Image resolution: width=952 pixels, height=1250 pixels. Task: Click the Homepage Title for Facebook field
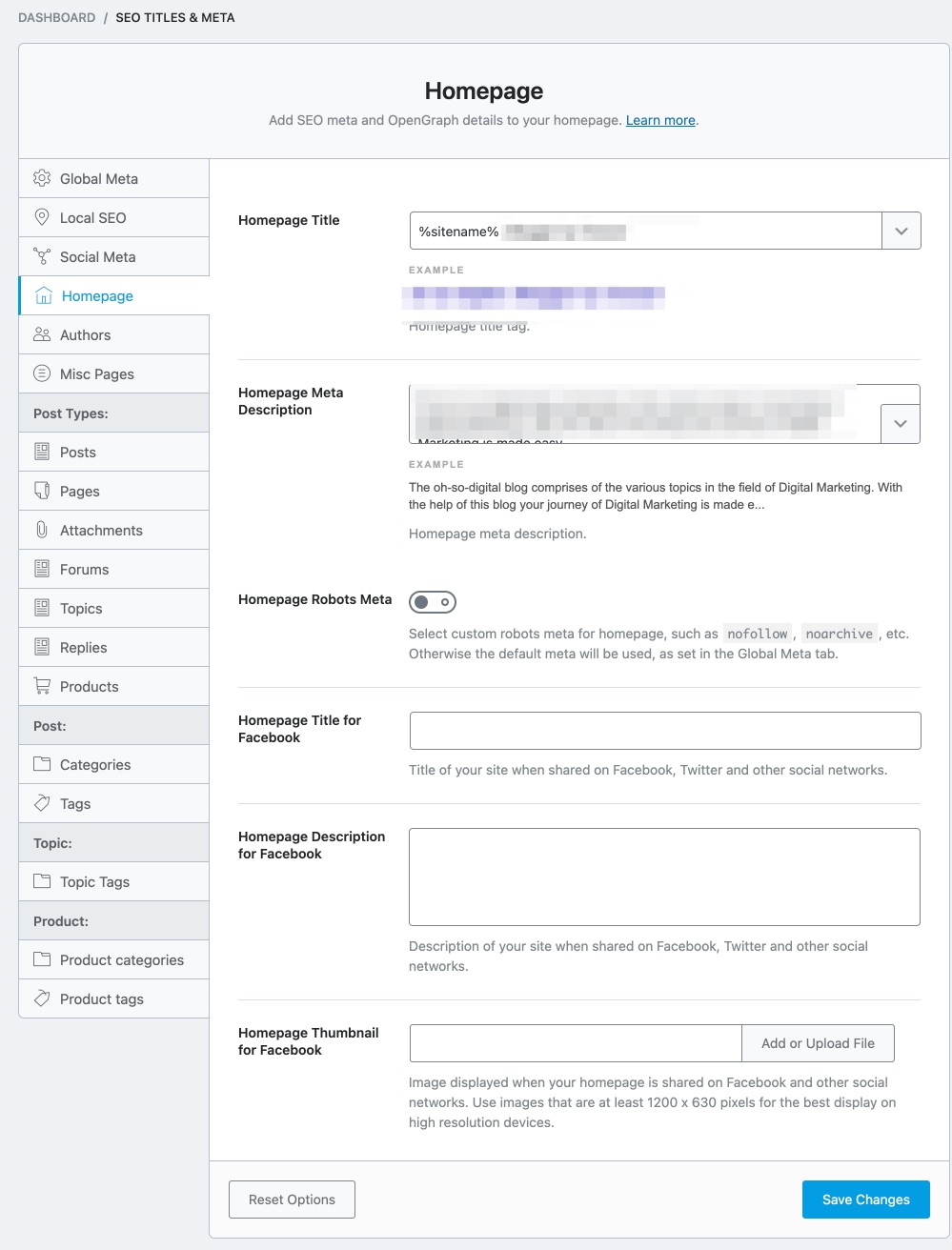[x=664, y=730]
